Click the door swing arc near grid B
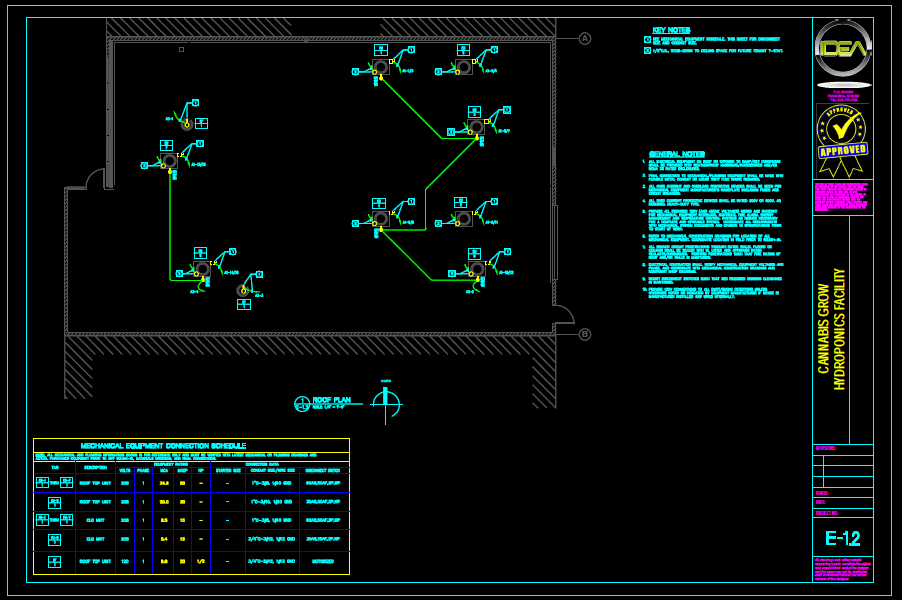 [x=564, y=314]
